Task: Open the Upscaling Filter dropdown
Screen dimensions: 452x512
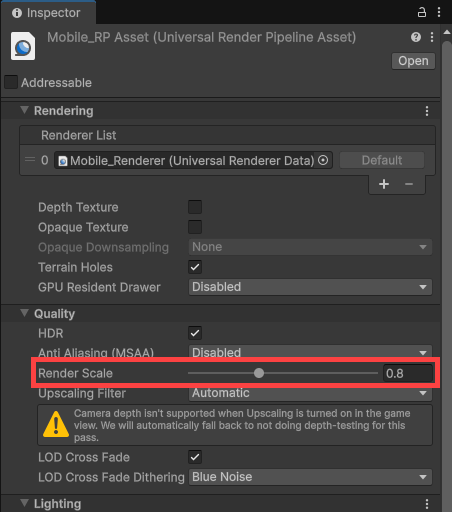Action: click(310, 394)
